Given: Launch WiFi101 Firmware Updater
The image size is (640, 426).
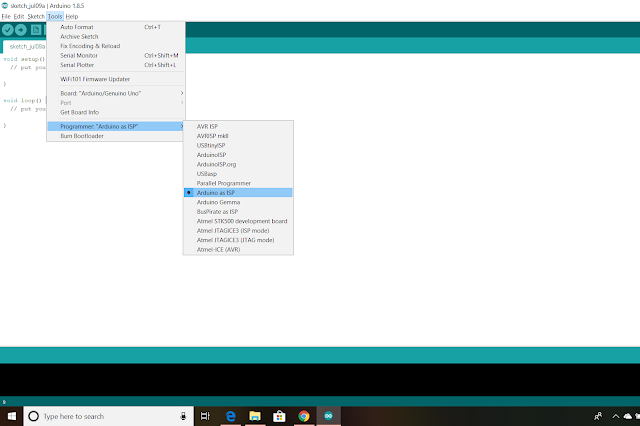Looking at the screenshot, I should tap(116, 79).
